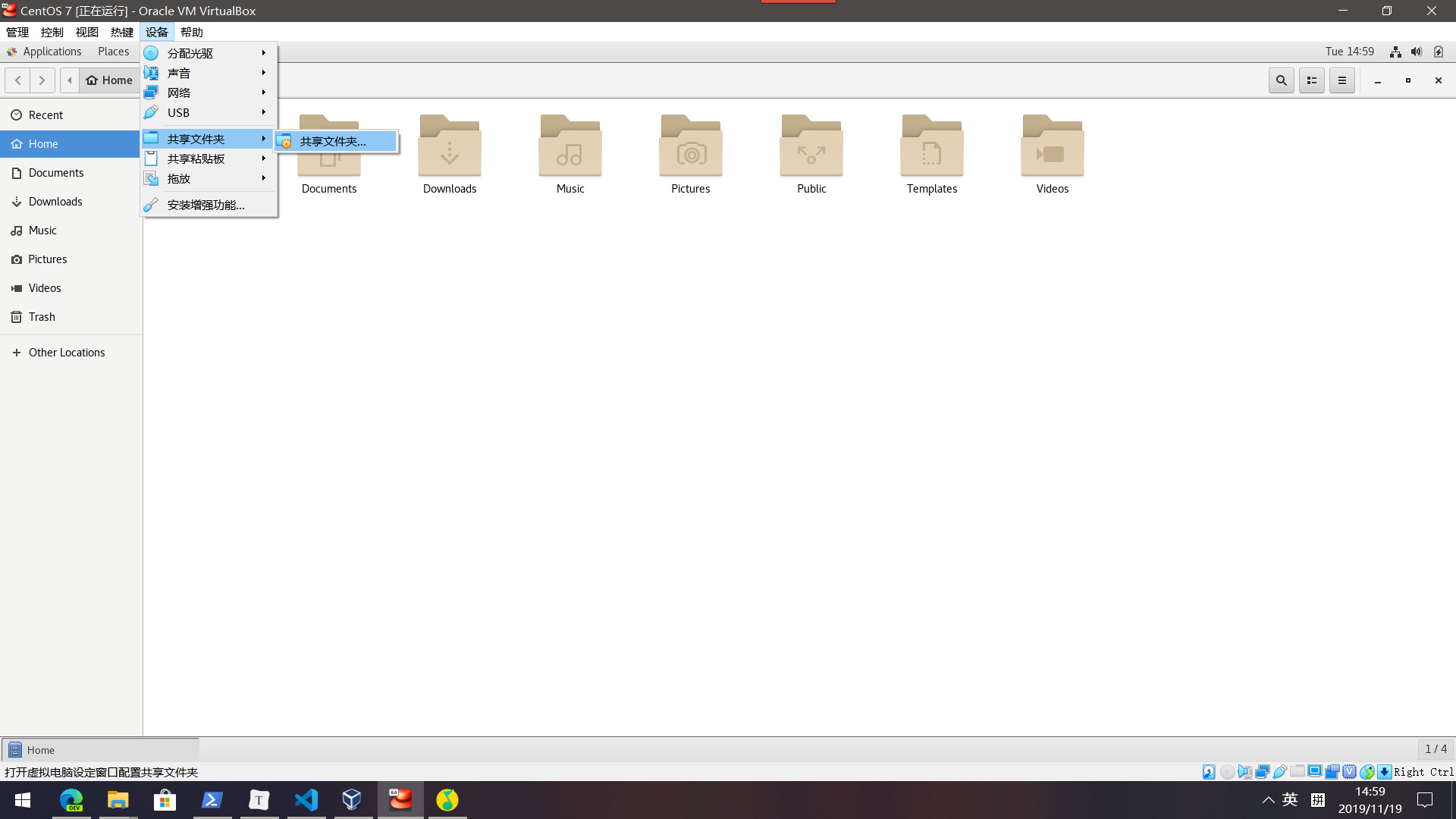The width and height of the screenshot is (1456, 819).
Task: Open the hamburger menu in file manager
Action: click(1341, 80)
